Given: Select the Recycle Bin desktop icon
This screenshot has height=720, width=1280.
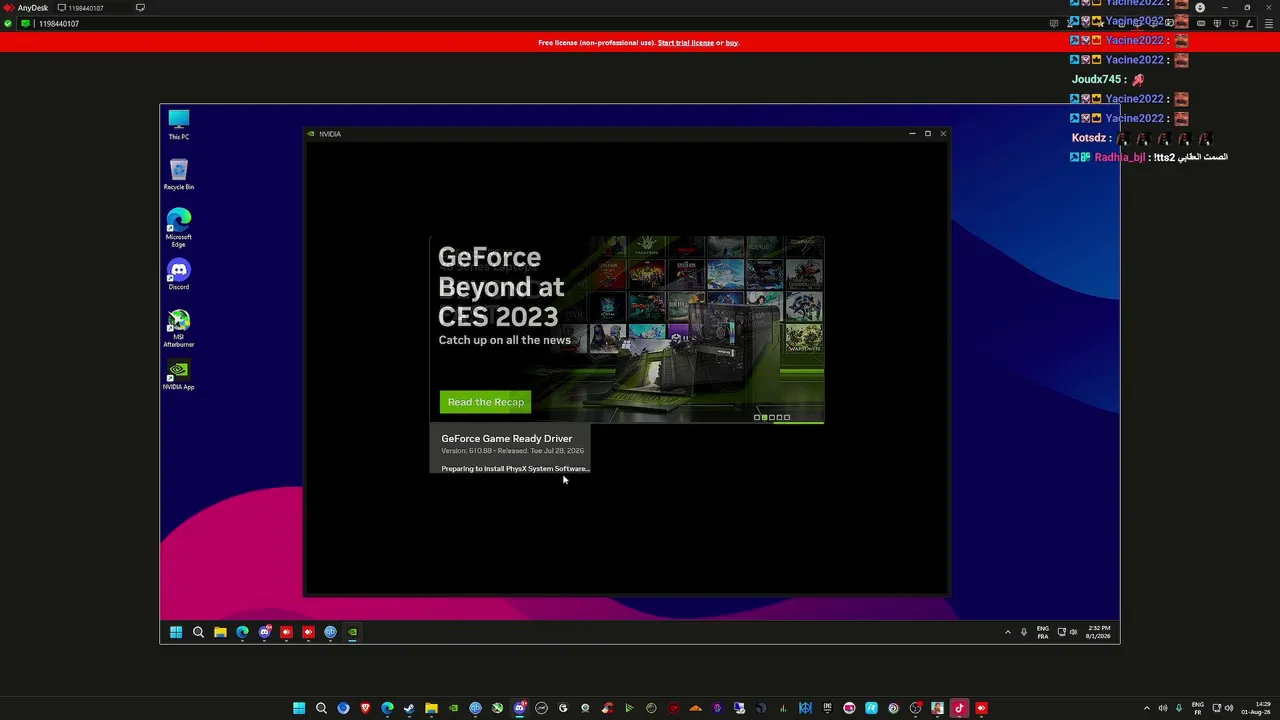Looking at the screenshot, I should click(x=179, y=174).
